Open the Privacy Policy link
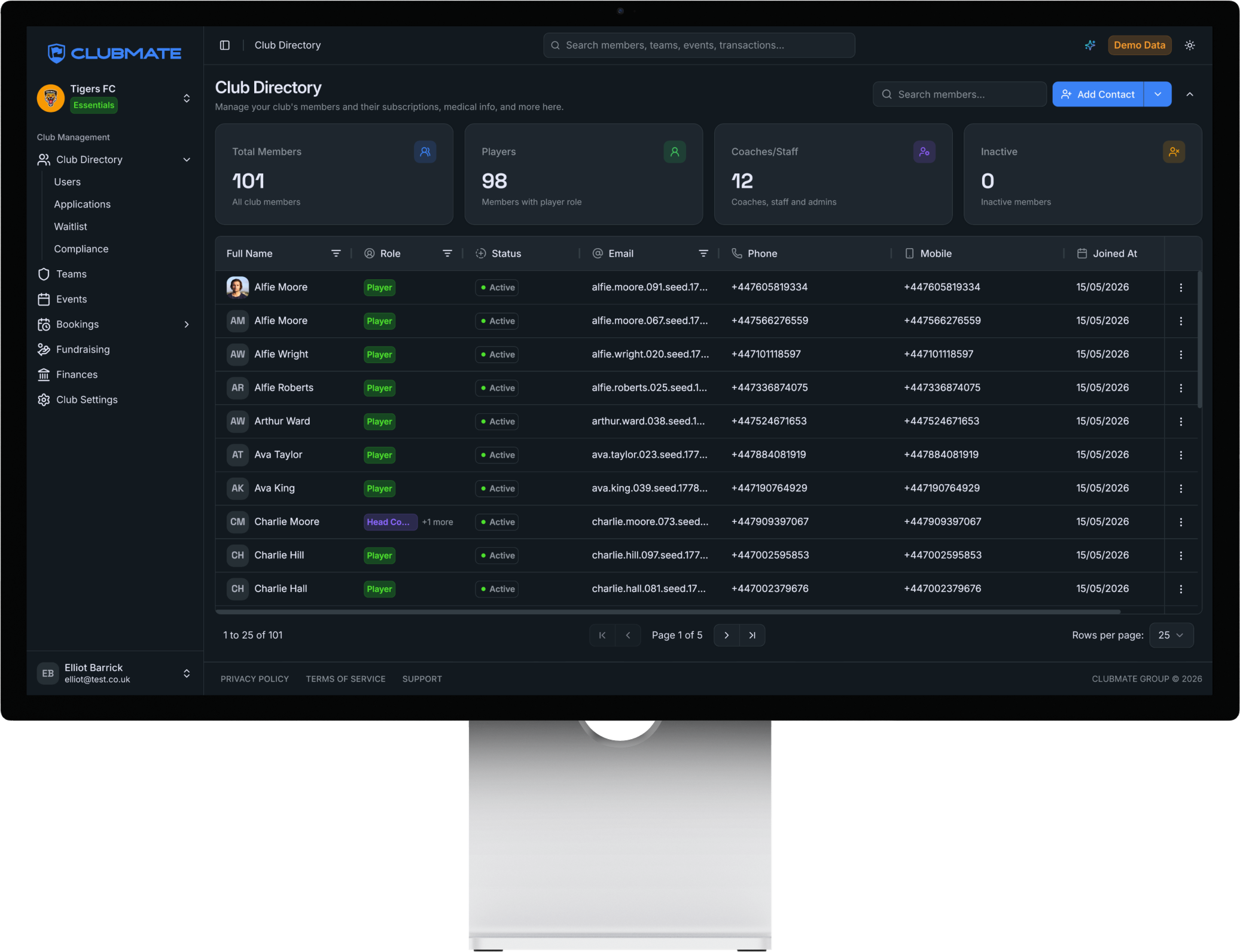The width and height of the screenshot is (1240, 952). point(255,679)
